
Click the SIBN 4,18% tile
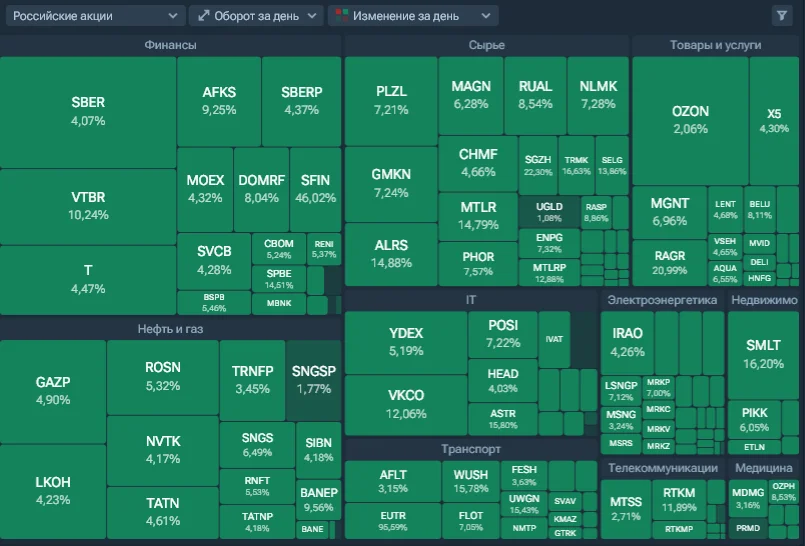(318, 450)
